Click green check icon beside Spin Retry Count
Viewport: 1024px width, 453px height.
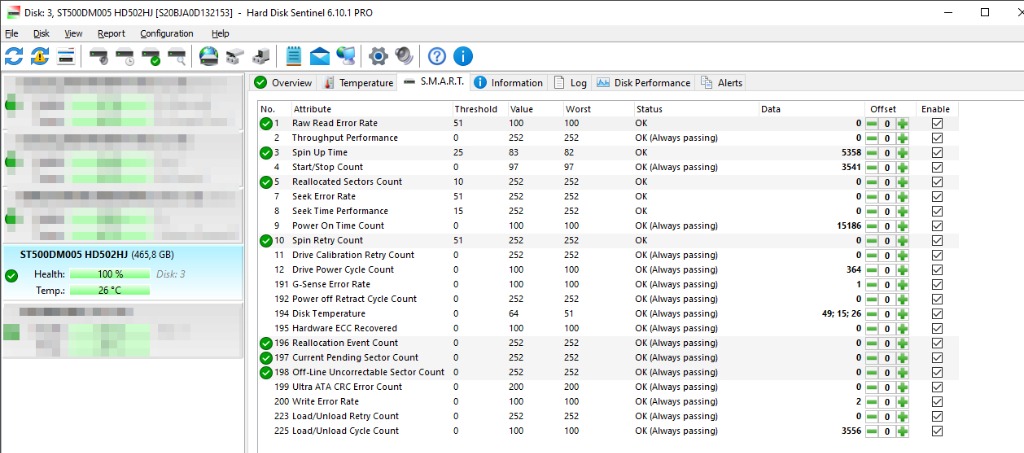pyautogui.click(x=266, y=241)
